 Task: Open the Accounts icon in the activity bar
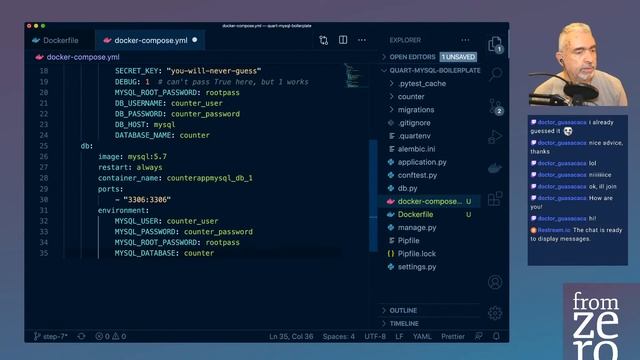495,282
